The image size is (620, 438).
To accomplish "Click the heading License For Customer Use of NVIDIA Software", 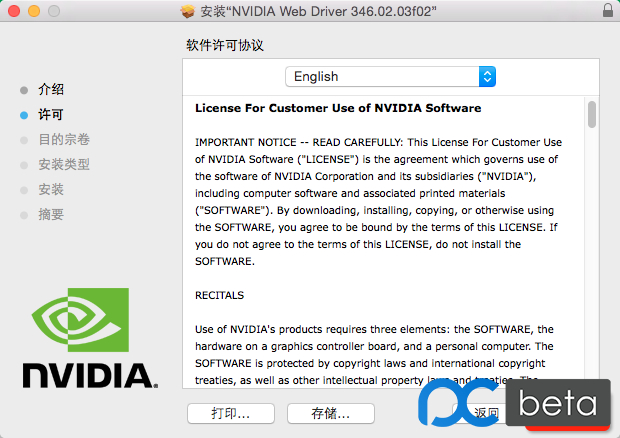I will tap(338, 108).
